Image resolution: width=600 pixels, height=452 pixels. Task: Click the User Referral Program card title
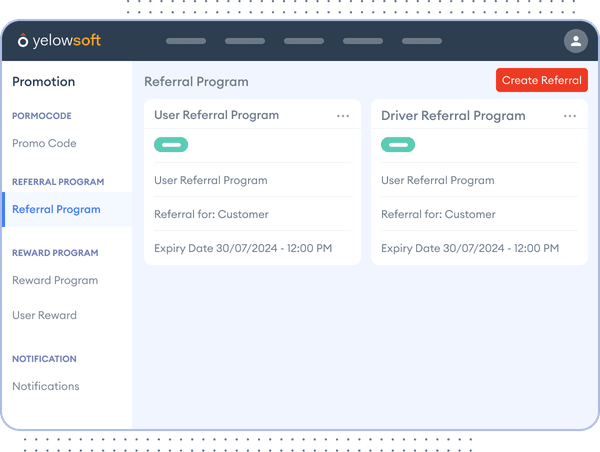click(x=216, y=115)
